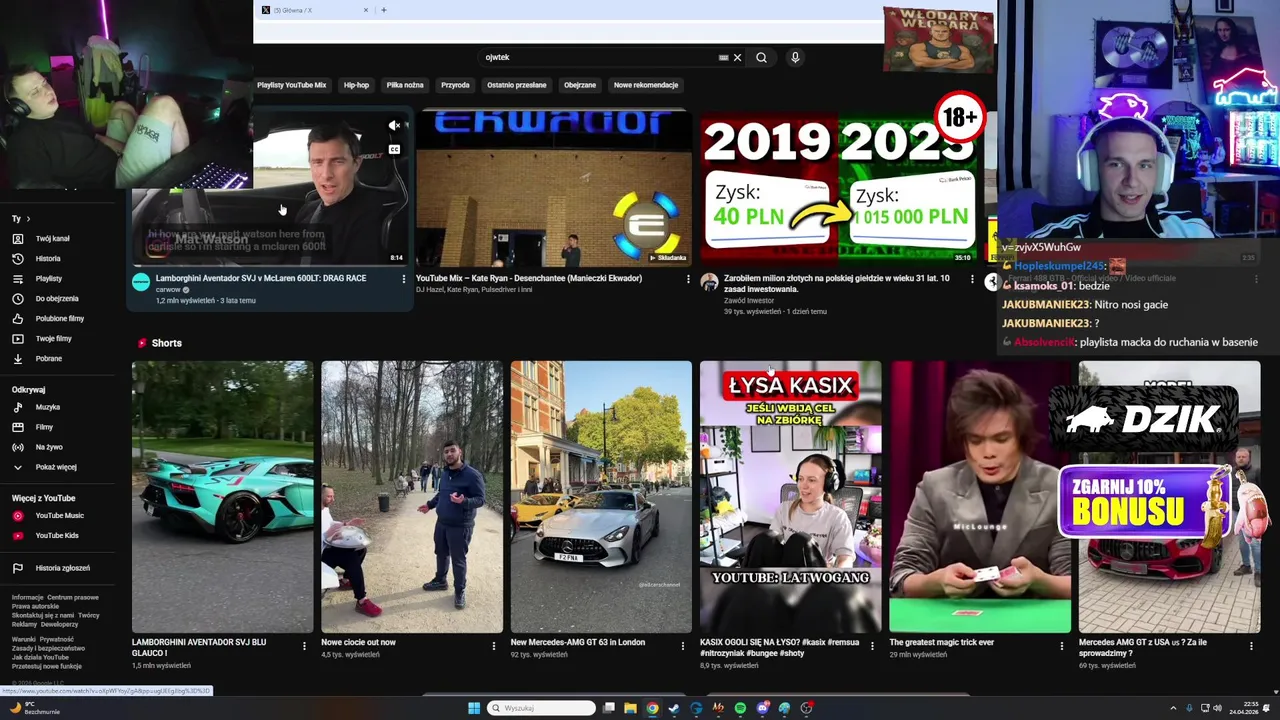1280x720 pixels.
Task: Open Spotify from the taskbar
Action: [740, 708]
